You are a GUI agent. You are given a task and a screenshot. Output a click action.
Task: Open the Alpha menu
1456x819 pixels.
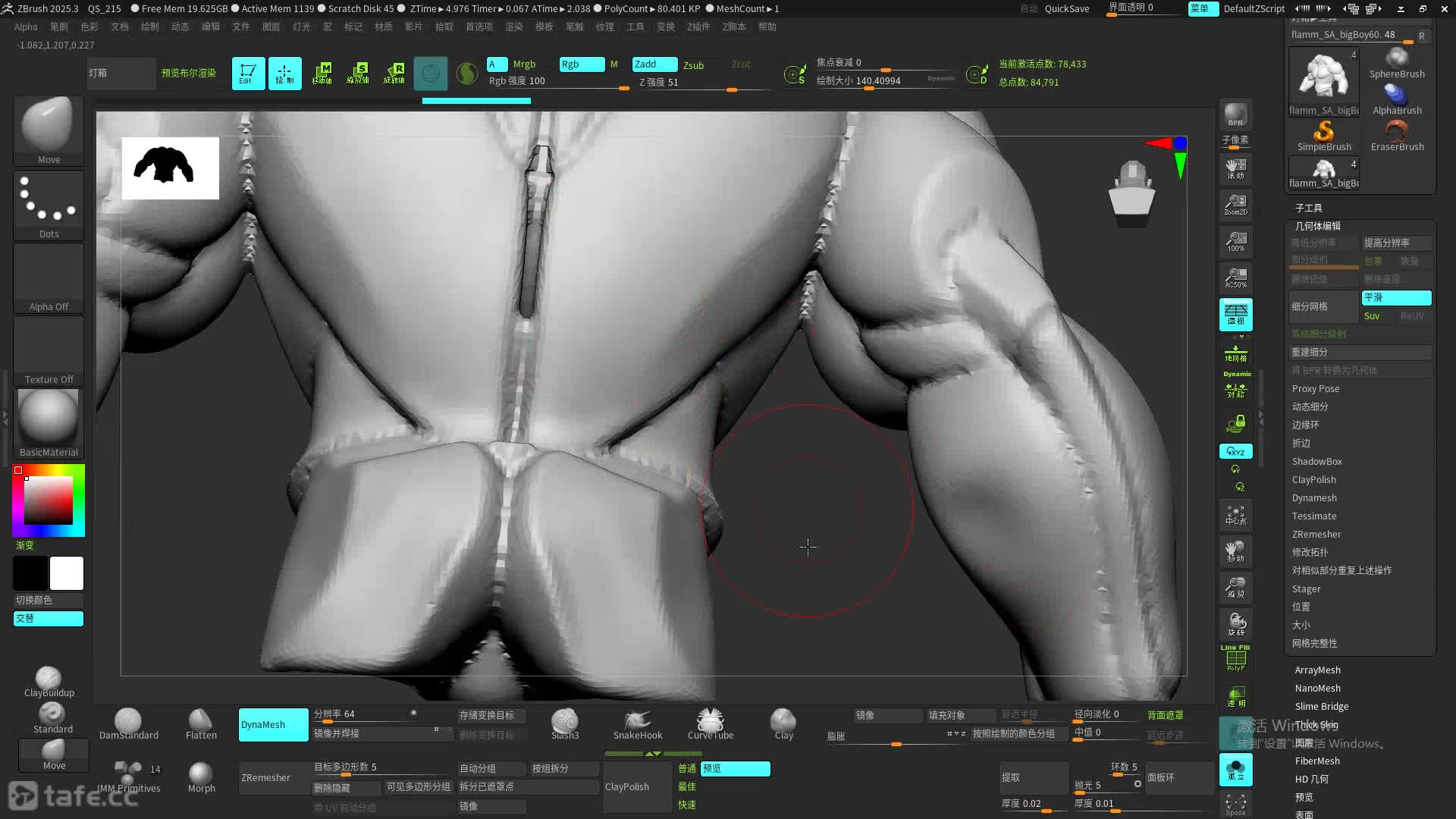pyautogui.click(x=25, y=27)
